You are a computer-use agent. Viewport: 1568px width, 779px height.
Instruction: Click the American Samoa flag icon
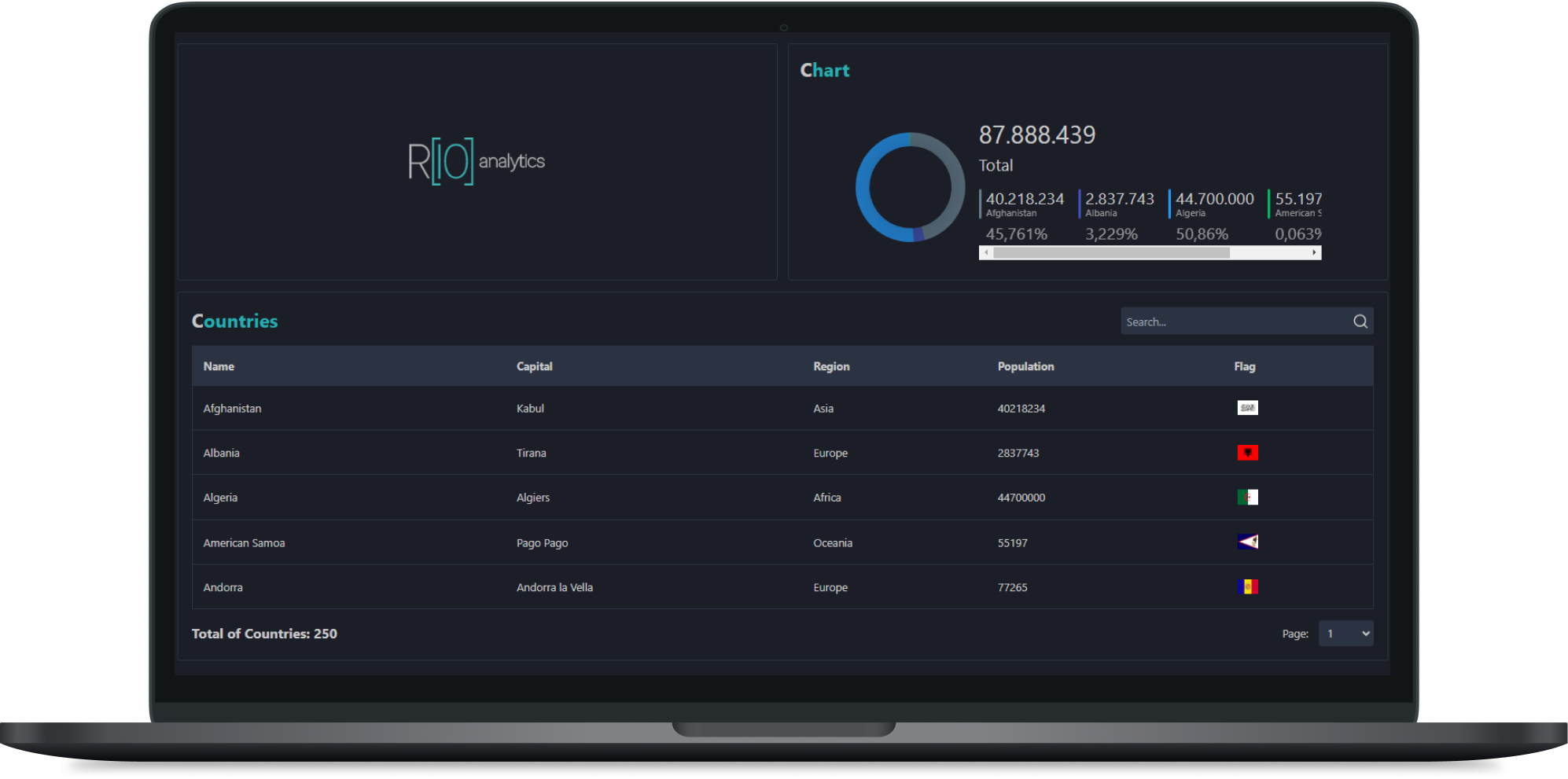pos(1247,542)
